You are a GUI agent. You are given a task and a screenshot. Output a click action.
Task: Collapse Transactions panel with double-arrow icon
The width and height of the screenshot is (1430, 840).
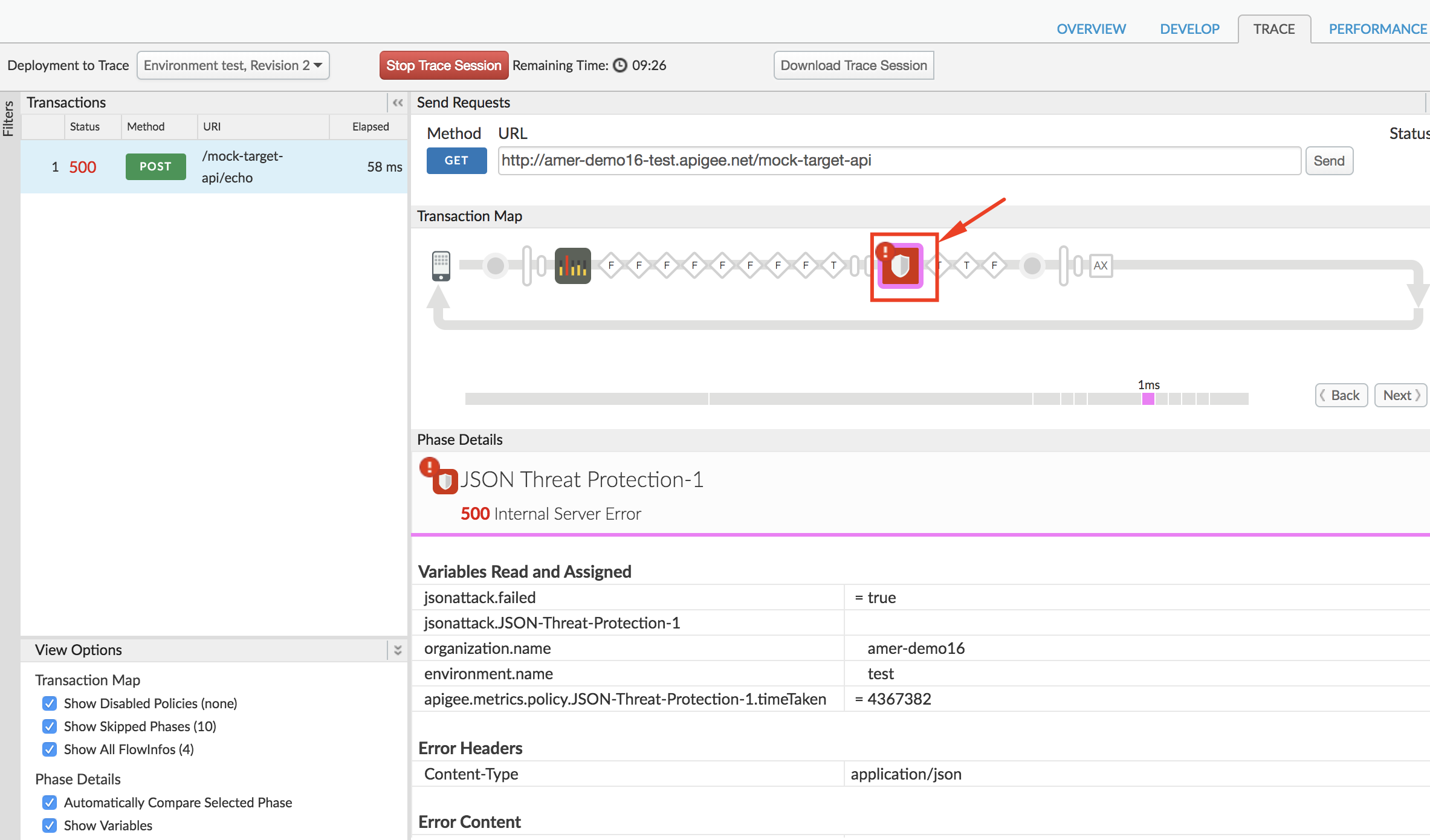click(398, 103)
